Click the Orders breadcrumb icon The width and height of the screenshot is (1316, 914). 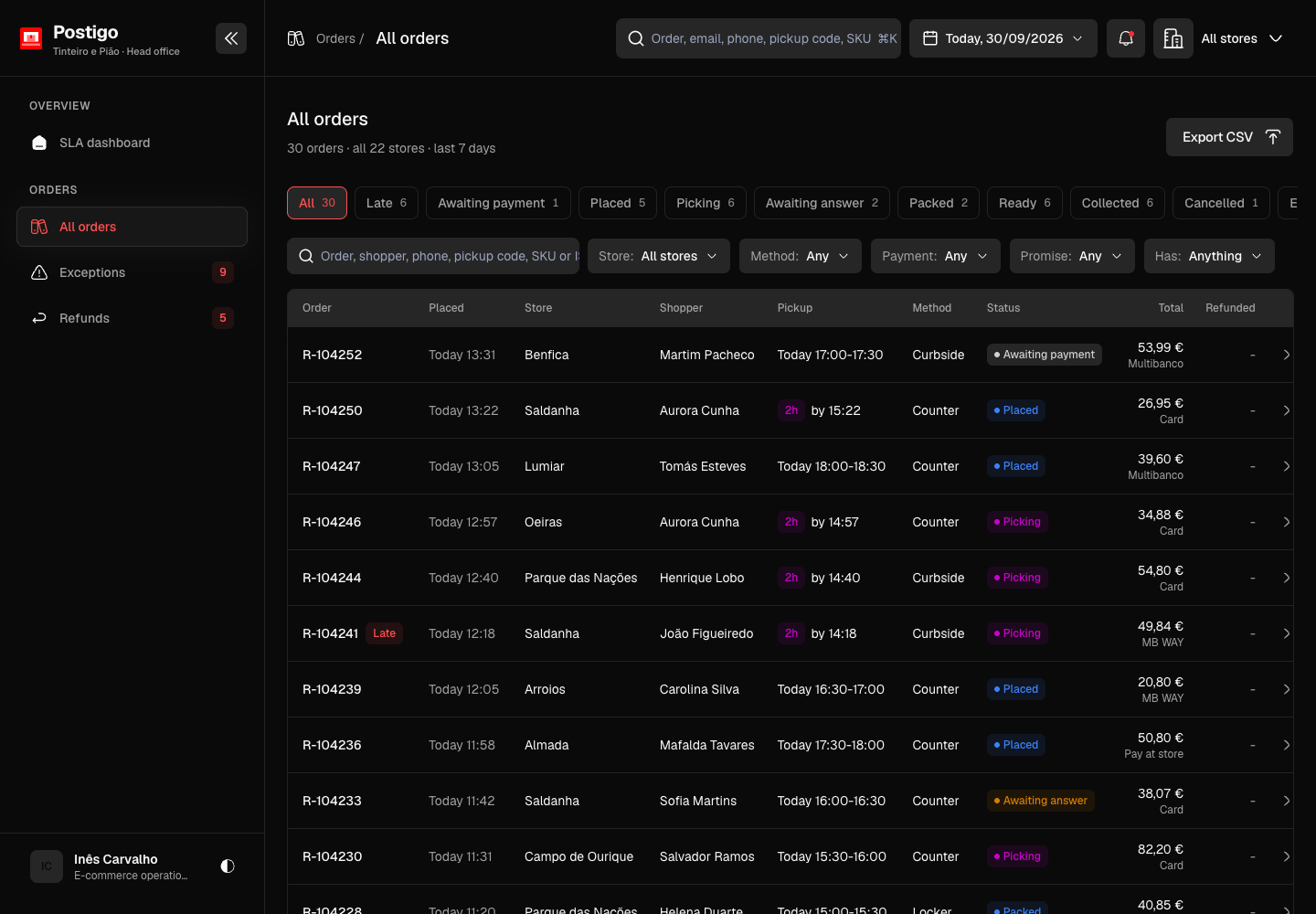(296, 38)
